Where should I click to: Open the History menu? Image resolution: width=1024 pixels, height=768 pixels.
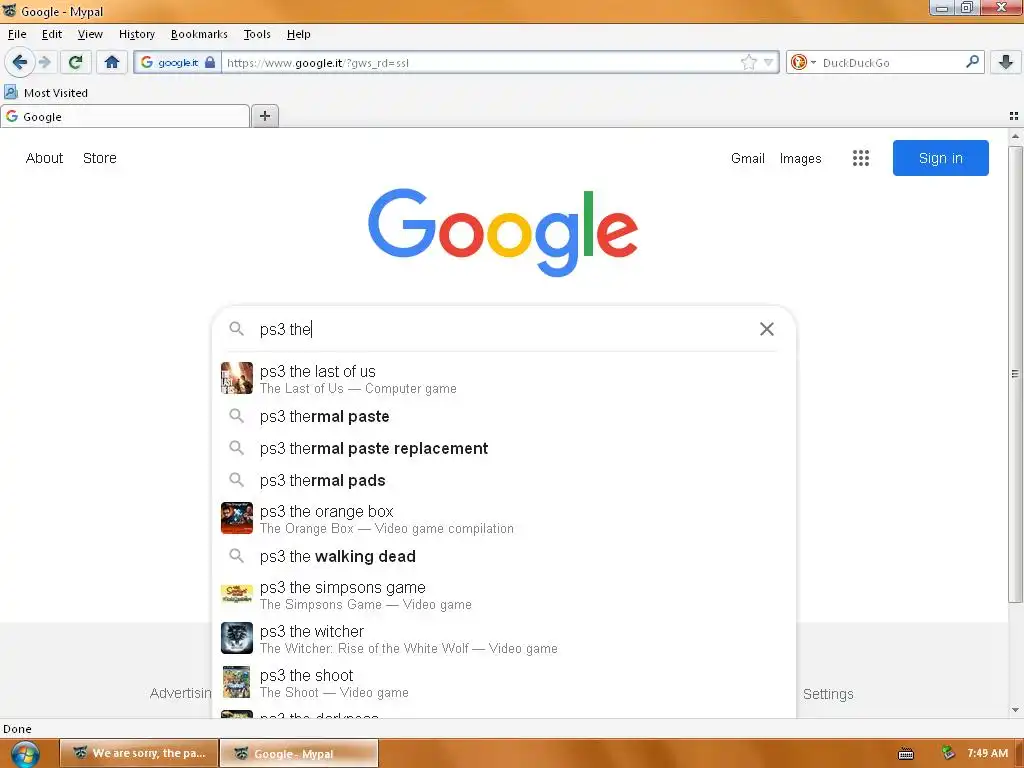coord(136,34)
